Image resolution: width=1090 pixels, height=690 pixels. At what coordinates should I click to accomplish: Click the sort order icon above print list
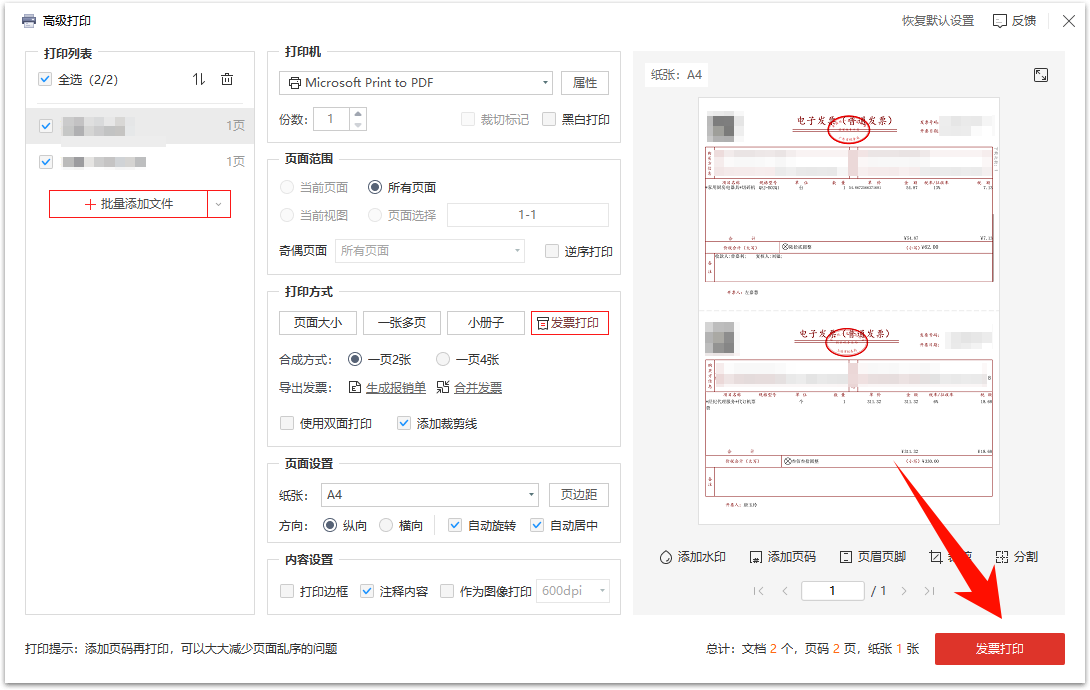tap(201, 79)
